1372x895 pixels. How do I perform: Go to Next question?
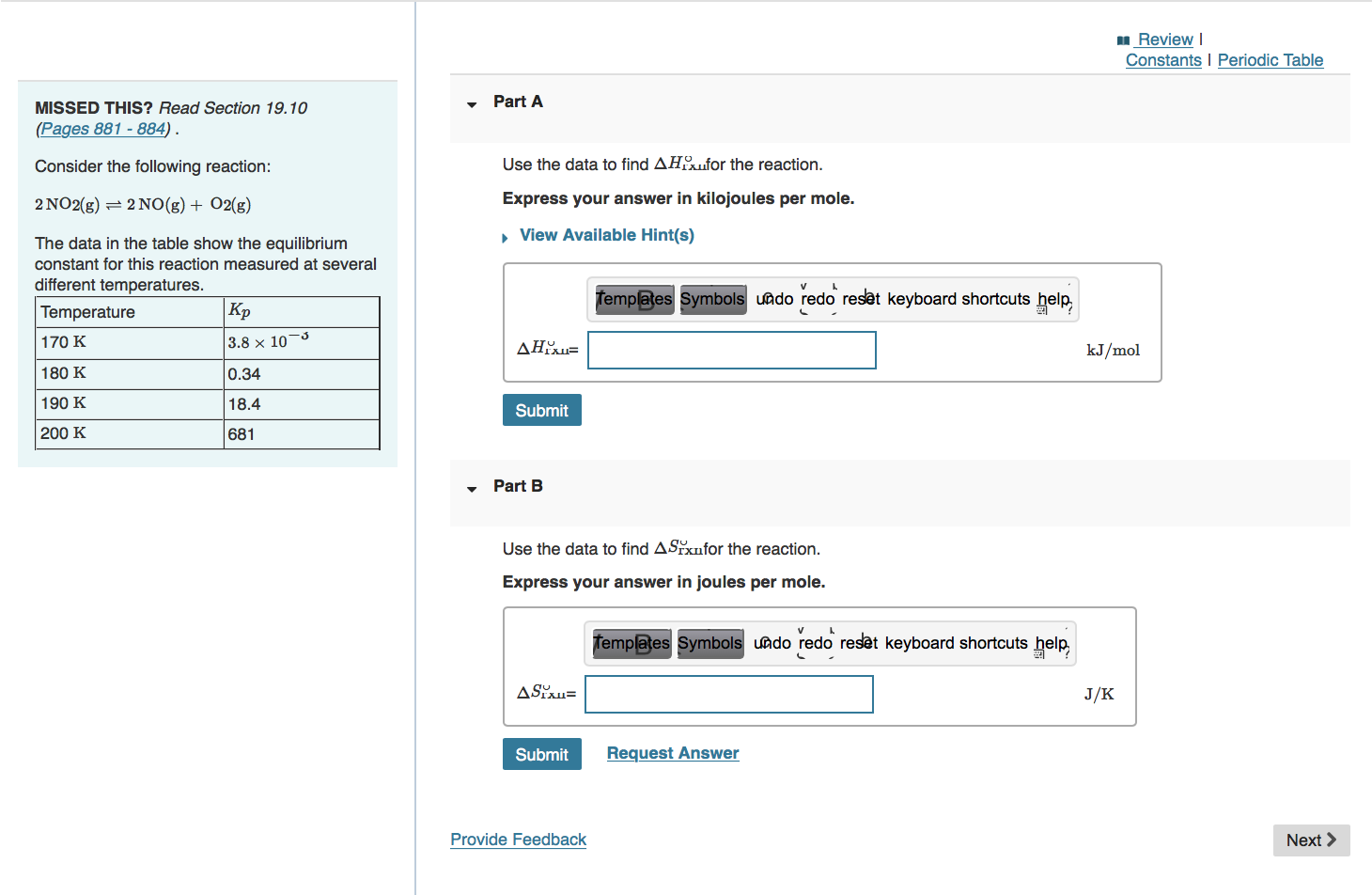click(1311, 840)
